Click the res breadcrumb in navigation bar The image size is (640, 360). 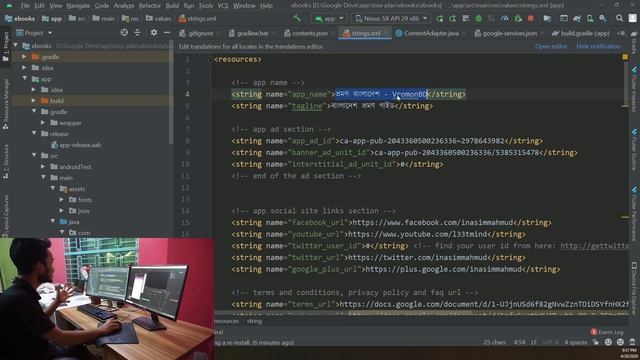[x=130, y=18]
